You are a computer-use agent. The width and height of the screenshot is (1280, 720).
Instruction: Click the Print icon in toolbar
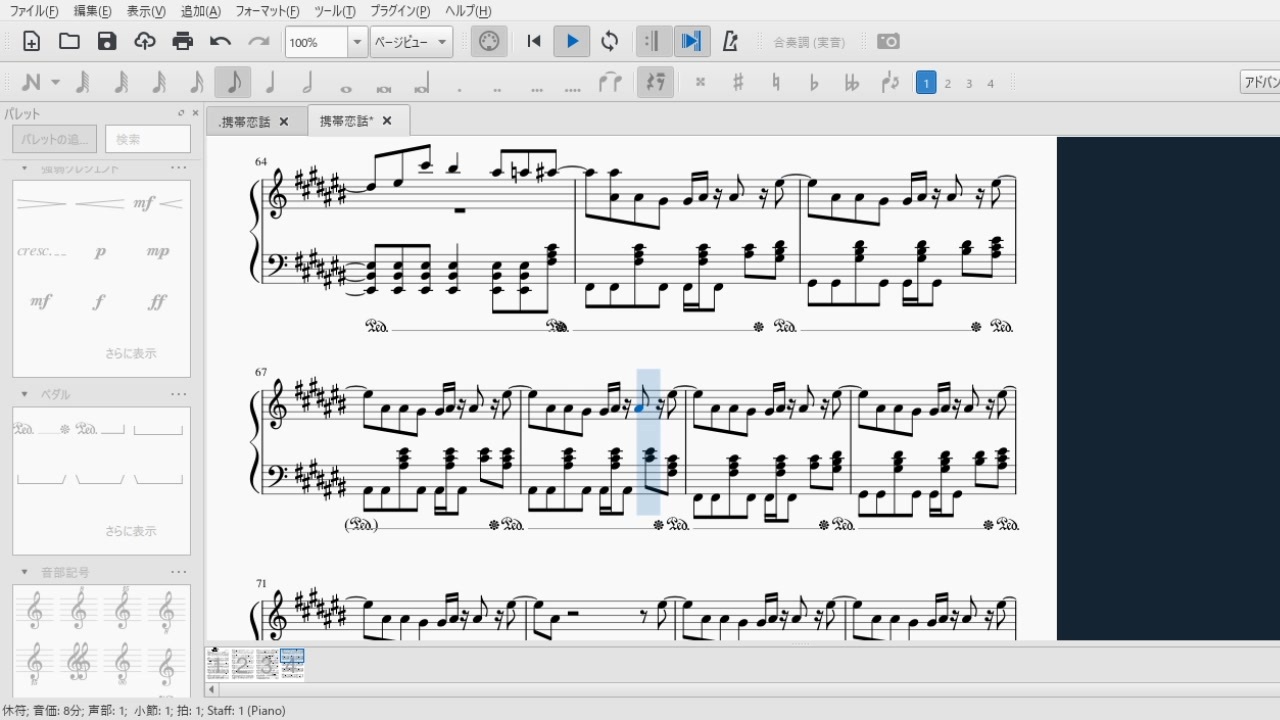pyautogui.click(x=182, y=41)
